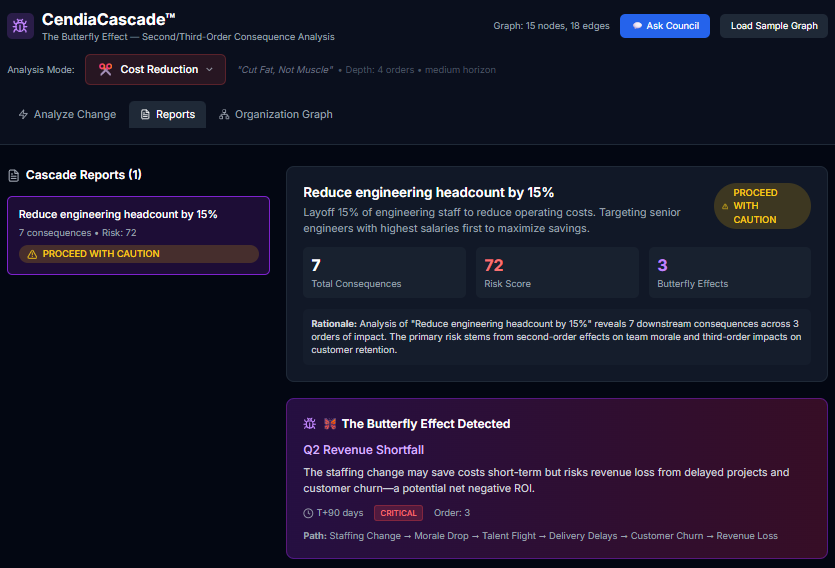835x568 pixels.
Task: Click the butterfly icon in Butterfly Effect header
Action: click(330, 424)
